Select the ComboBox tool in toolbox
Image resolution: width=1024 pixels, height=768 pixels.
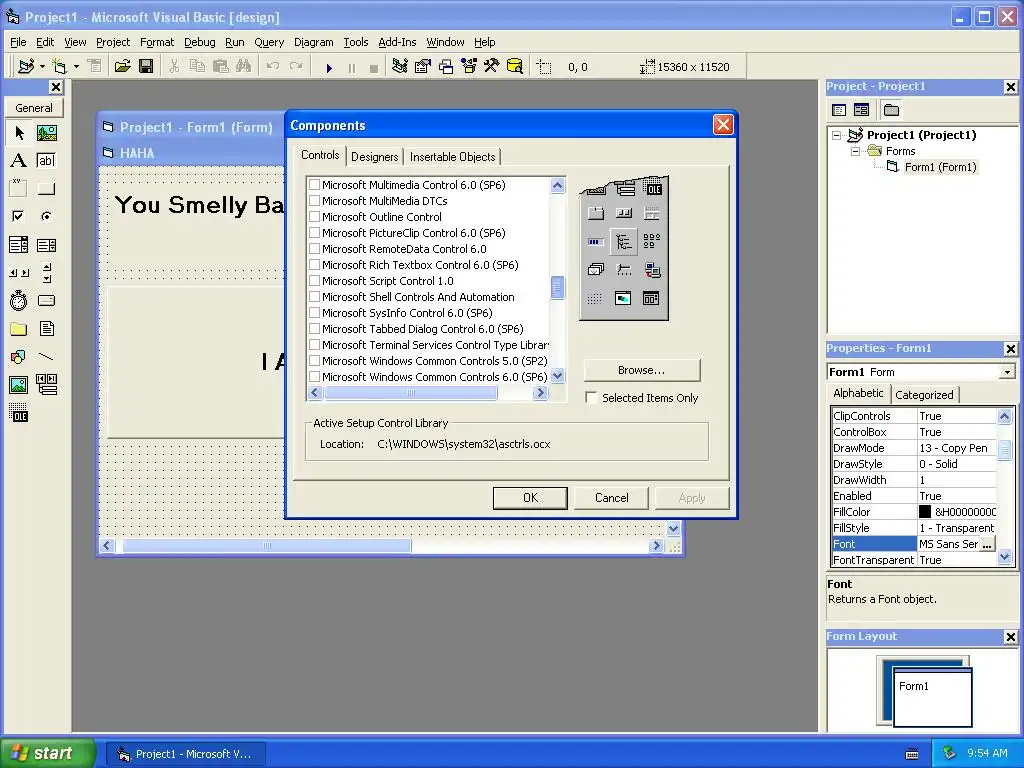(x=19, y=245)
